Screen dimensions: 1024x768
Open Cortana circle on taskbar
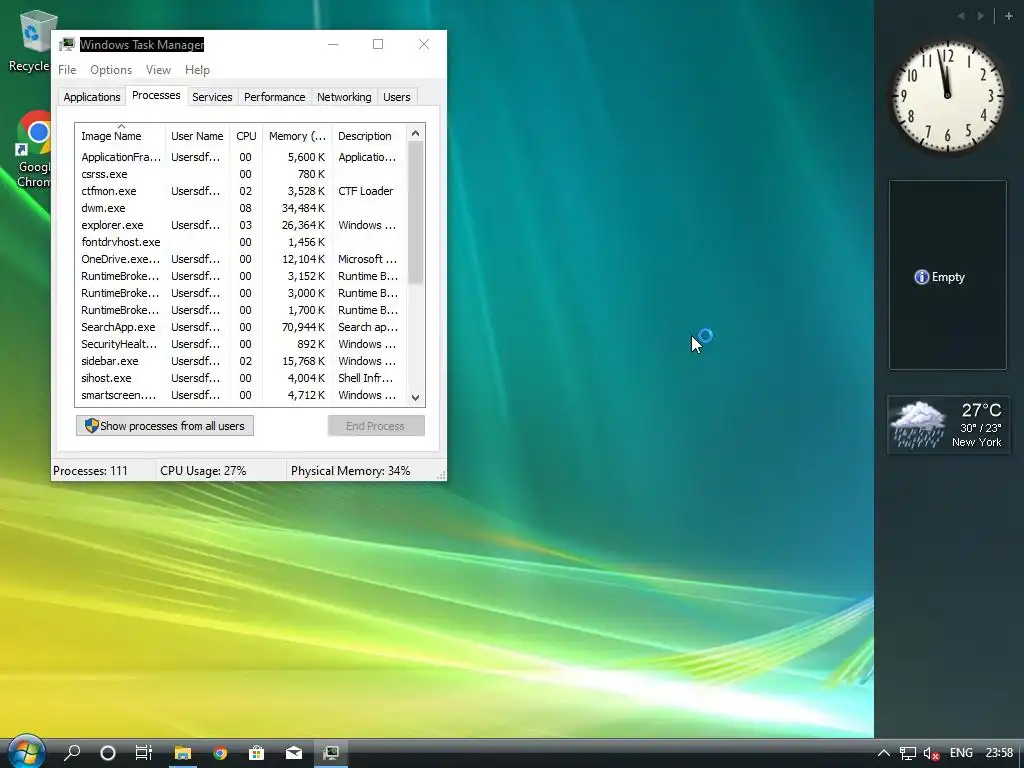108,753
